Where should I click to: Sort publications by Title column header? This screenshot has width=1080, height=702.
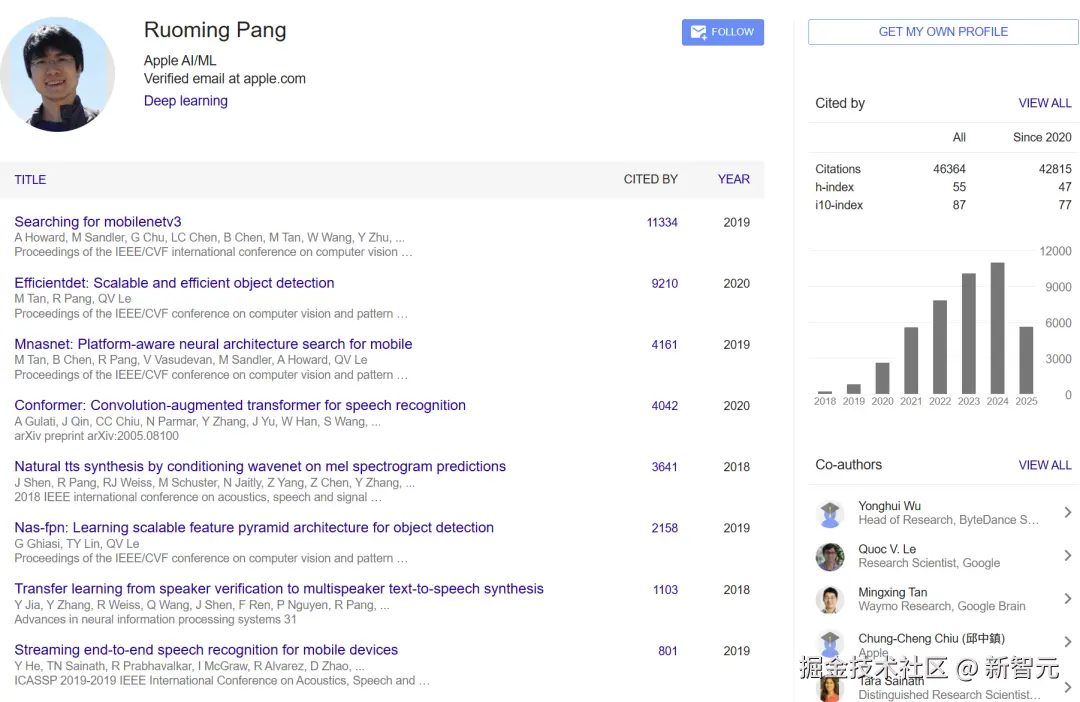coord(30,180)
